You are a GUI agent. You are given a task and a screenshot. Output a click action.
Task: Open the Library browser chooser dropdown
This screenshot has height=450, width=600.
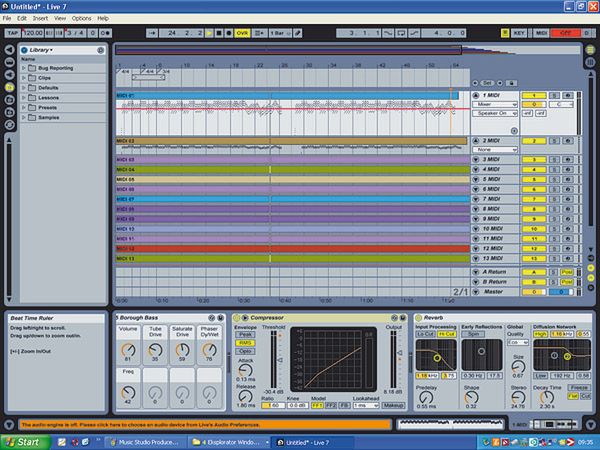(41, 49)
